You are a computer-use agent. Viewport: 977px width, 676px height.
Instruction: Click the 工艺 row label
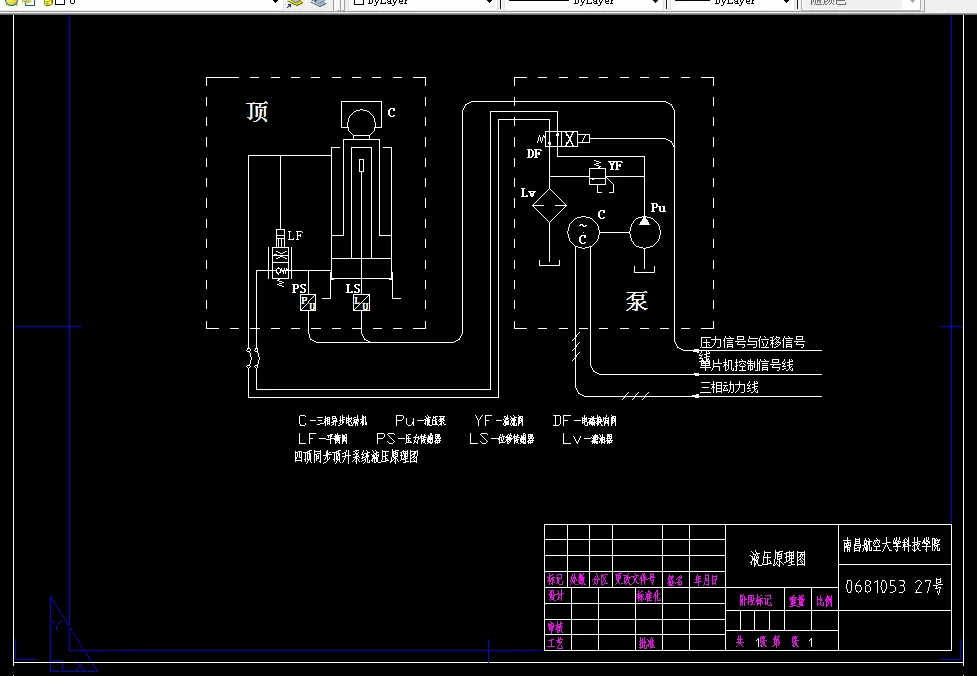556,642
